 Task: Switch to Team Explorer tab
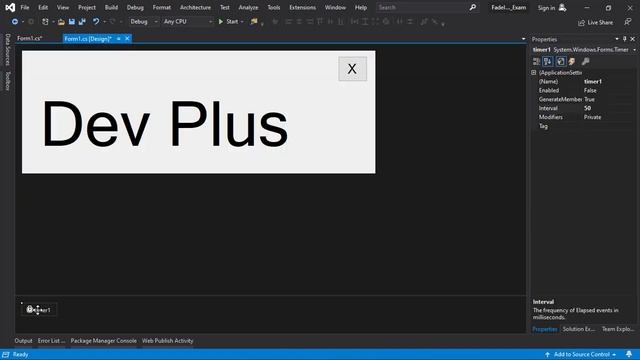(618, 329)
